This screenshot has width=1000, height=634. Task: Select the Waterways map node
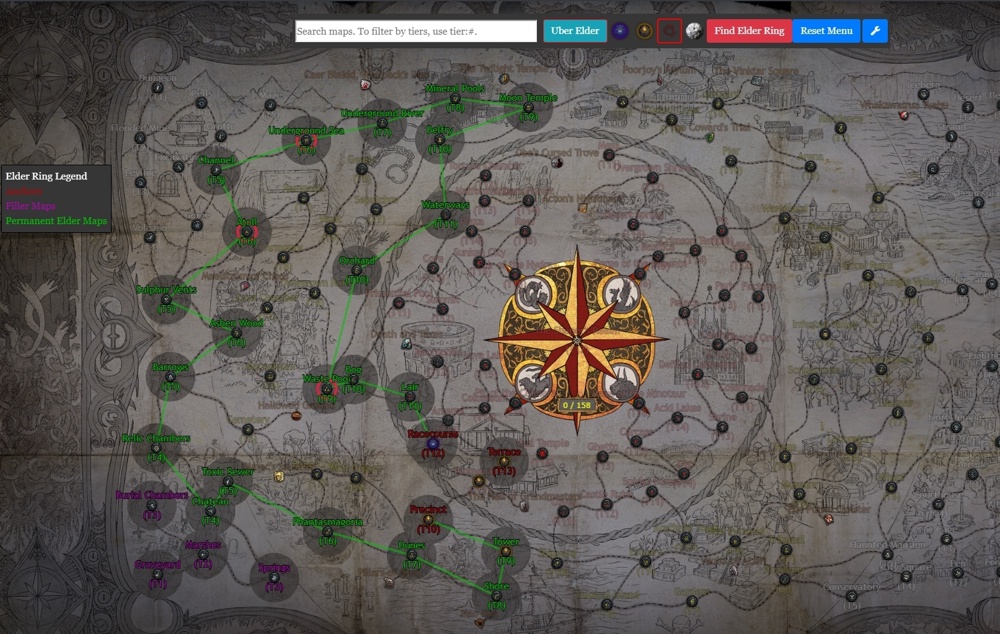(445, 215)
